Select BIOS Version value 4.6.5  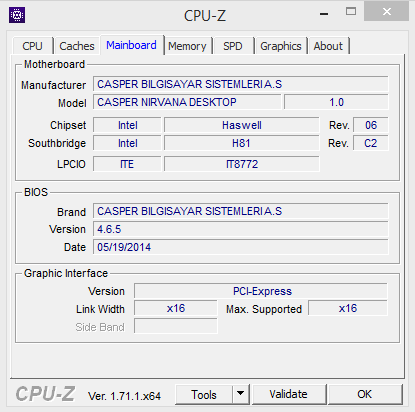click(x=241, y=229)
